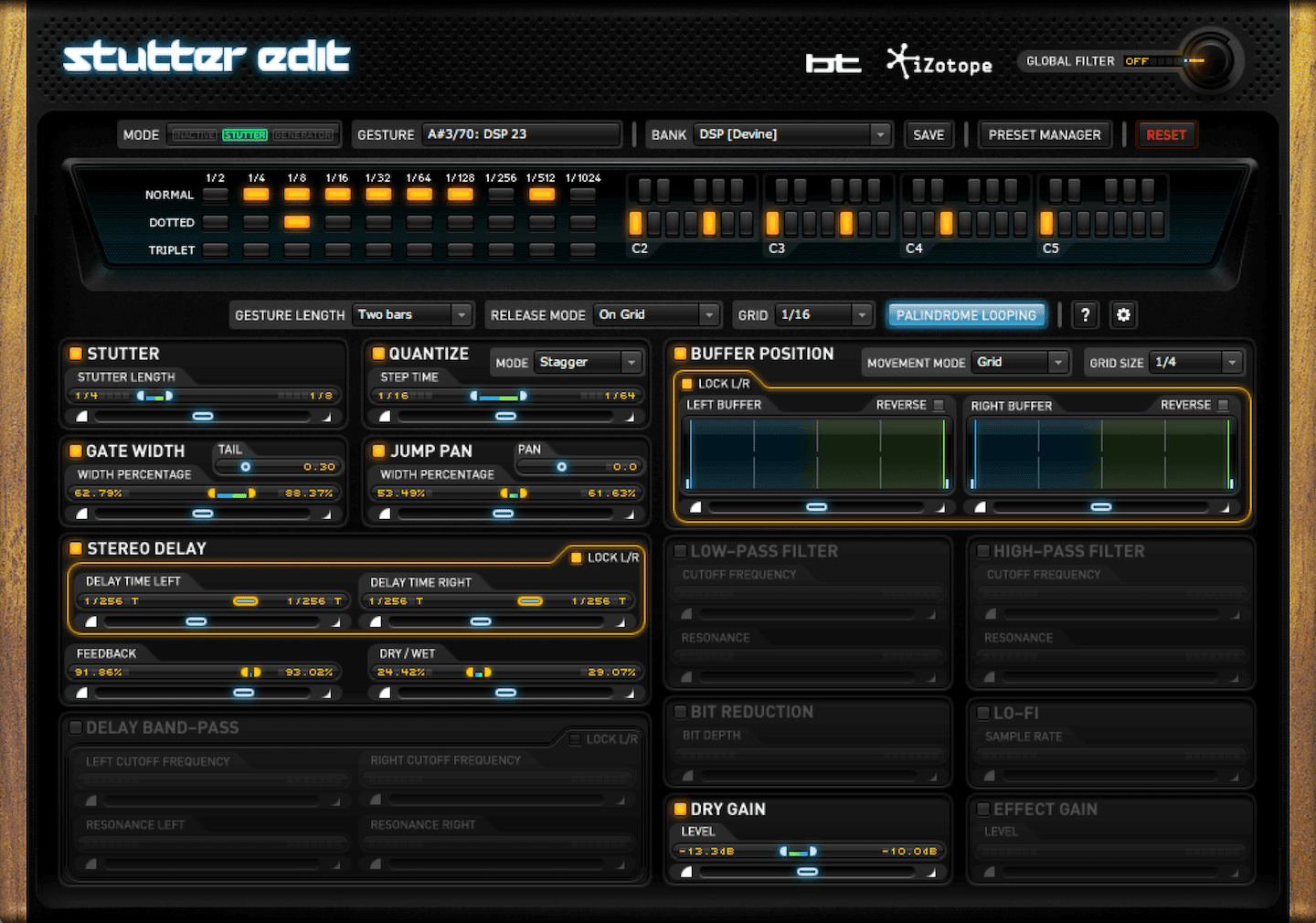
Task: Select small concave curve icon under Delay Time Right
Action: (x=621, y=623)
